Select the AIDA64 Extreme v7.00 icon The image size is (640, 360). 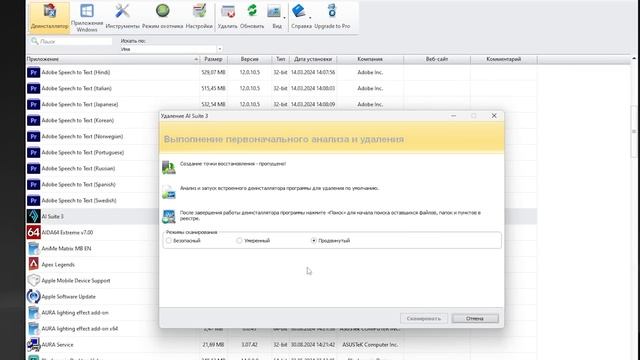click(33, 232)
